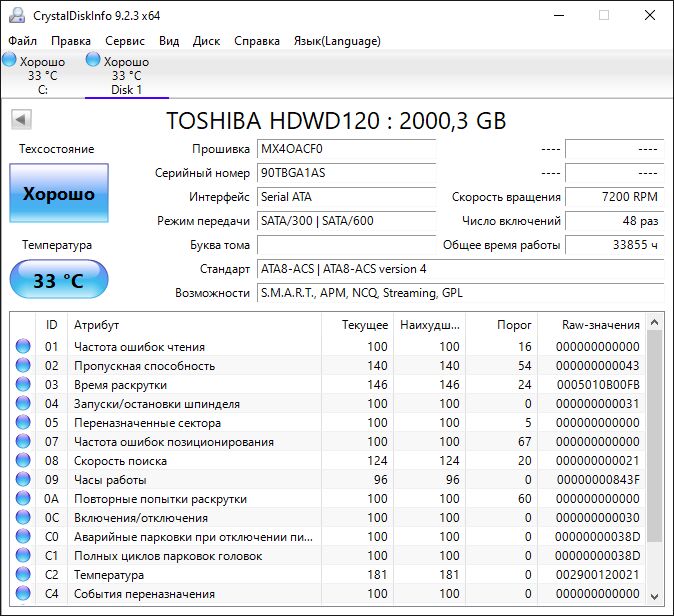Open the Диск menu

207,41
